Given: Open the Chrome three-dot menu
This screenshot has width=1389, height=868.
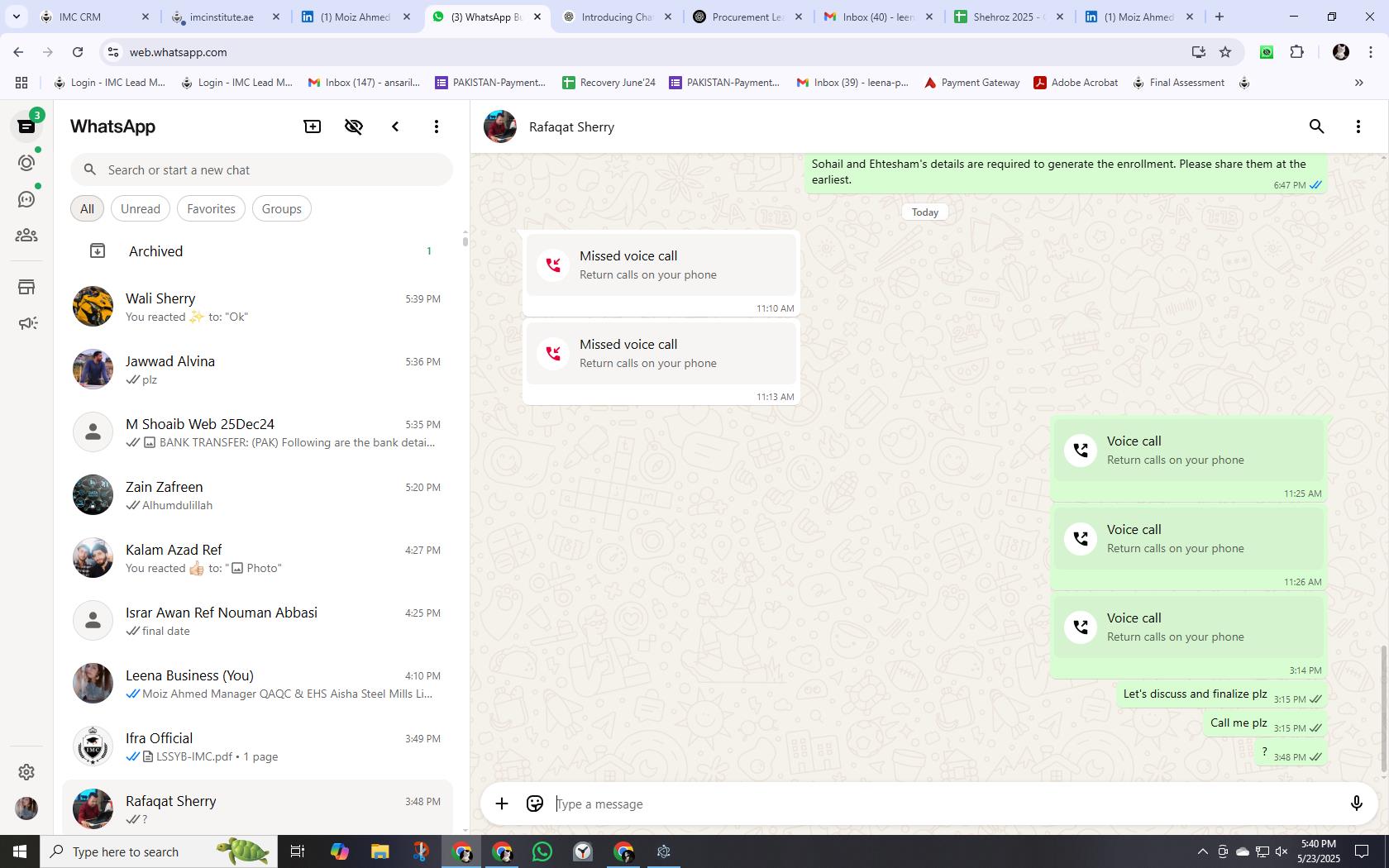Looking at the screenshot, I should 1370,52.
